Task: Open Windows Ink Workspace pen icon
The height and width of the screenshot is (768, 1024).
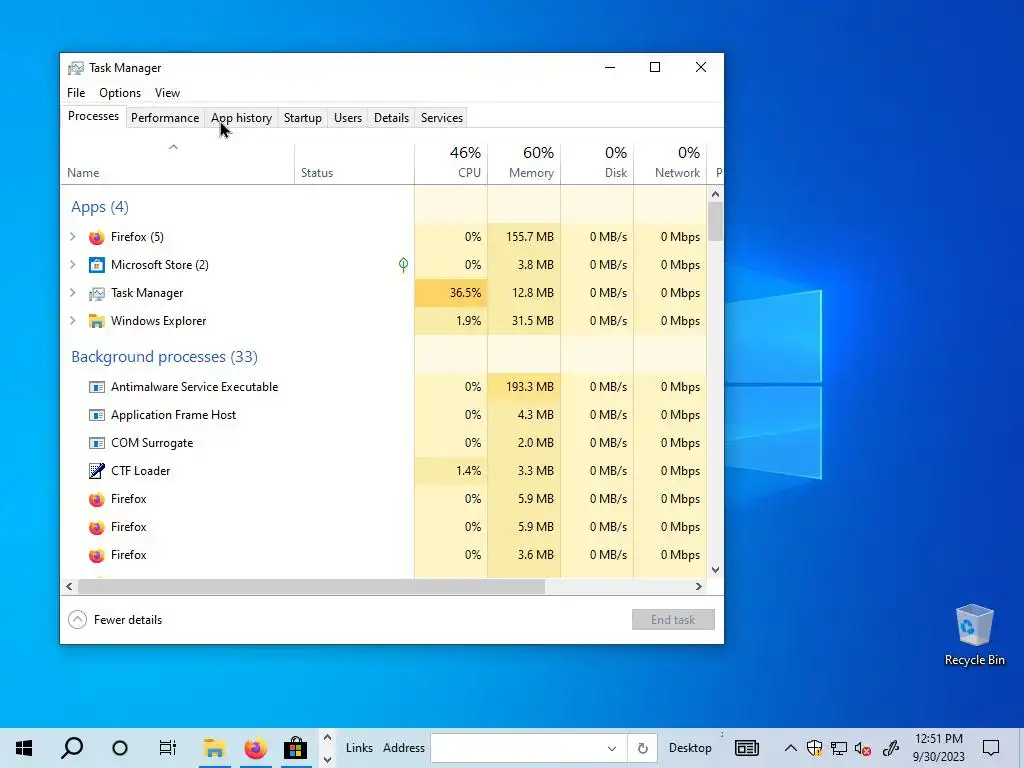Action: (x=891, y=748)
